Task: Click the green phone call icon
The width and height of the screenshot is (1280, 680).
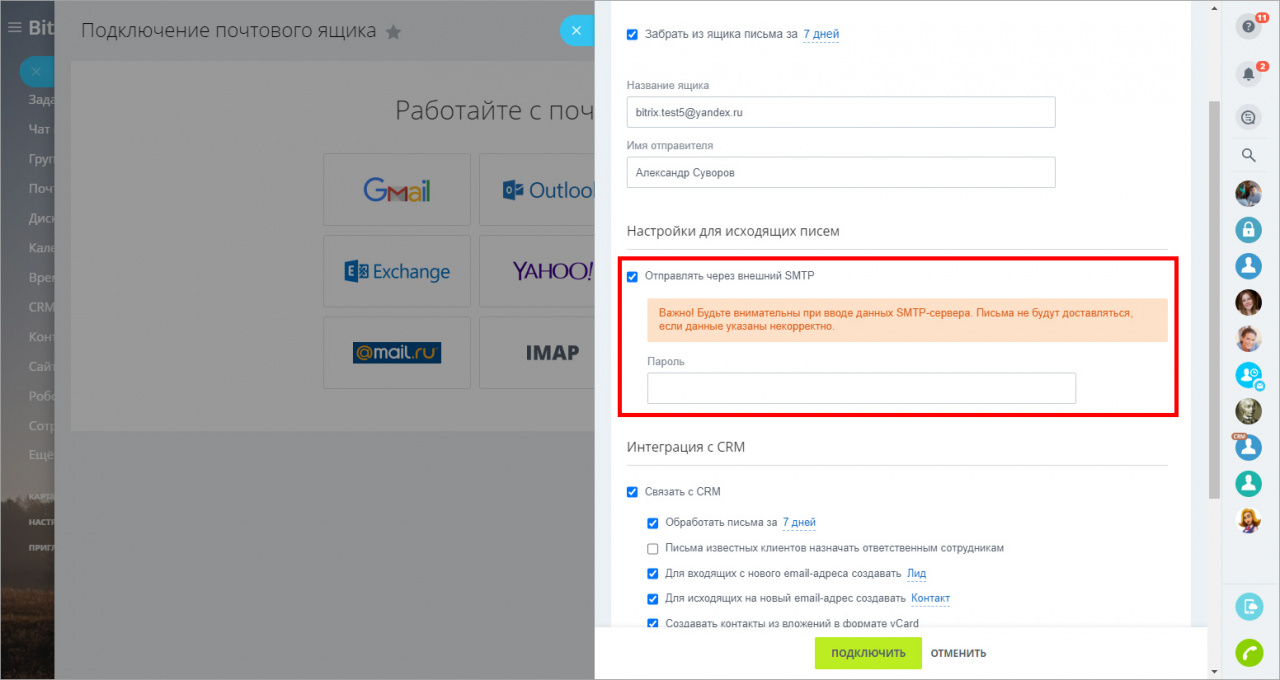Action: click(1249, 652)
